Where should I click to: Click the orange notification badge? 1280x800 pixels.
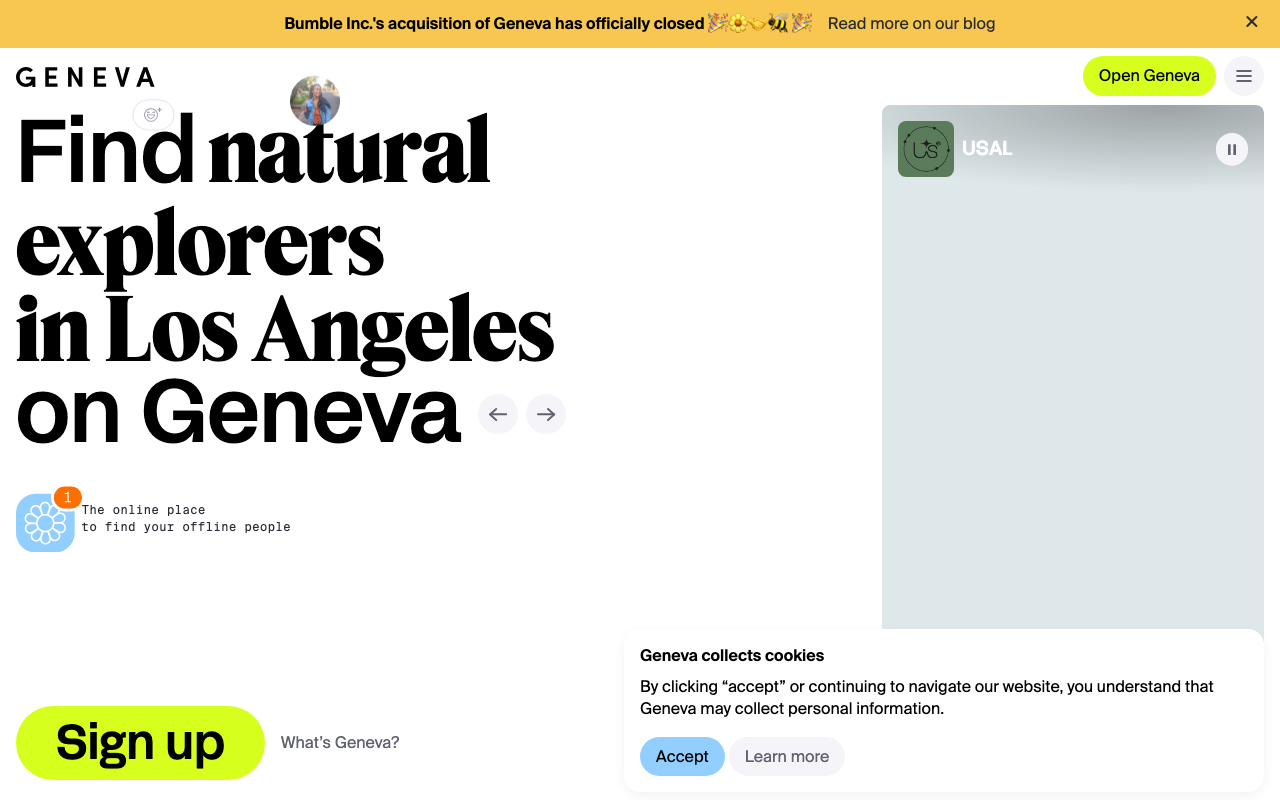point(67,497)
